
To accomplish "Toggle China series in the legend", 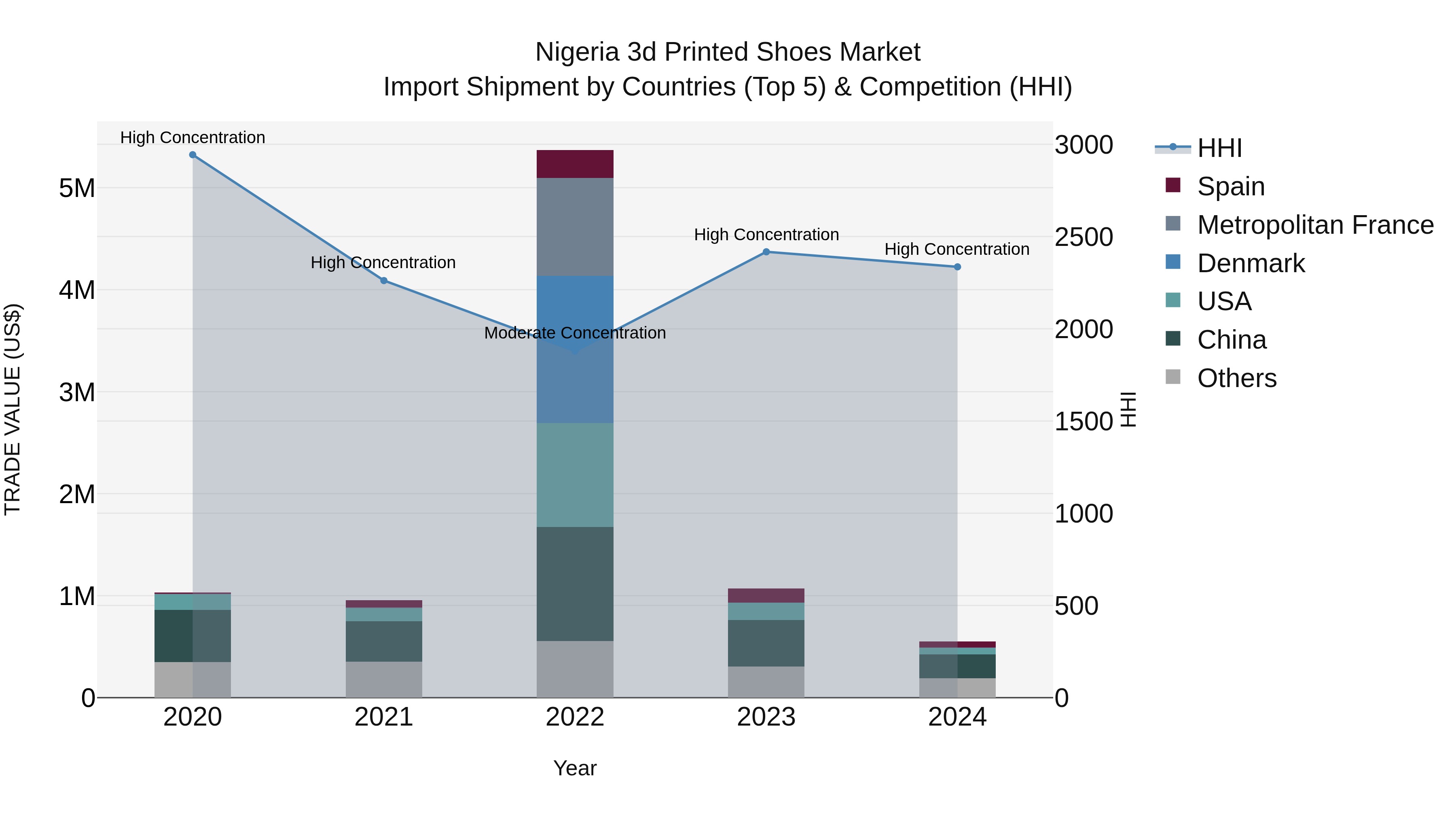I will click(x=1216, y=339).
